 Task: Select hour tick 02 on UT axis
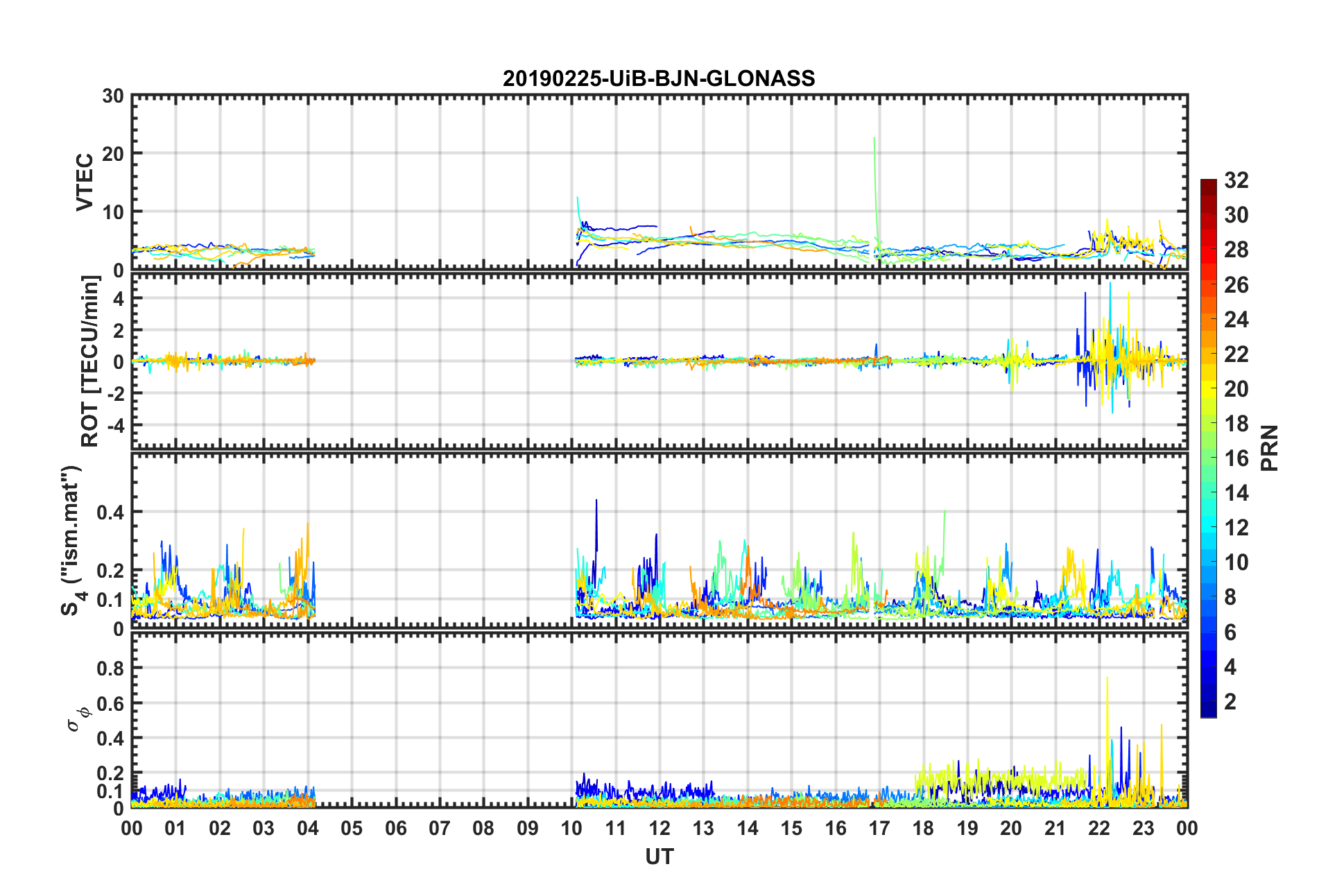(220, 828)
